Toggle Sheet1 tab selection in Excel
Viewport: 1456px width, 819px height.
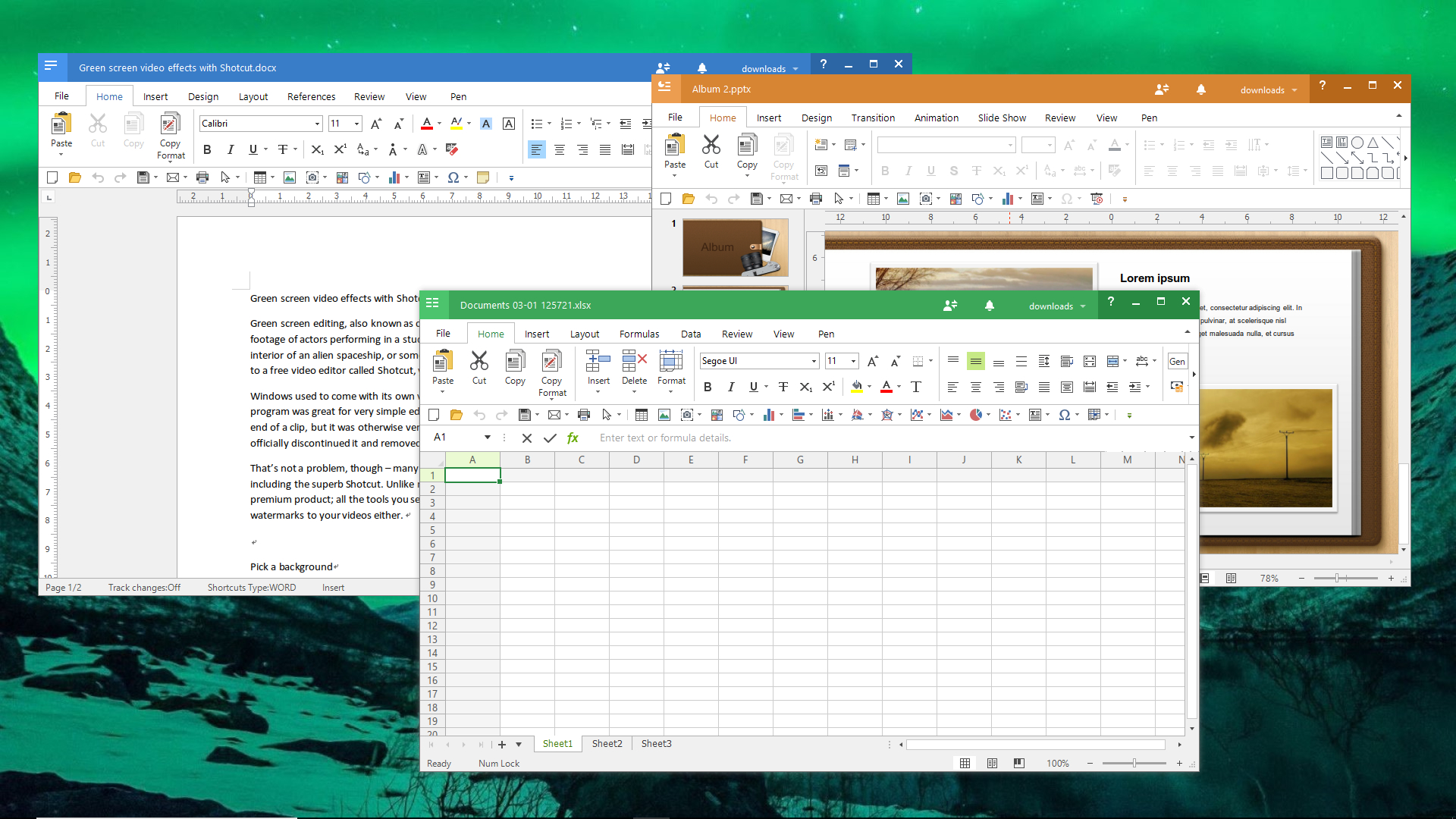557,743
